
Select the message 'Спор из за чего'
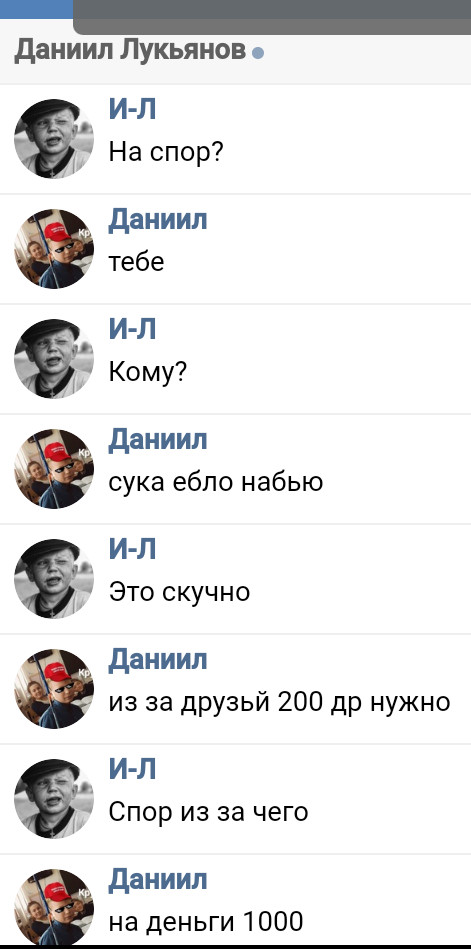[208, 813]
